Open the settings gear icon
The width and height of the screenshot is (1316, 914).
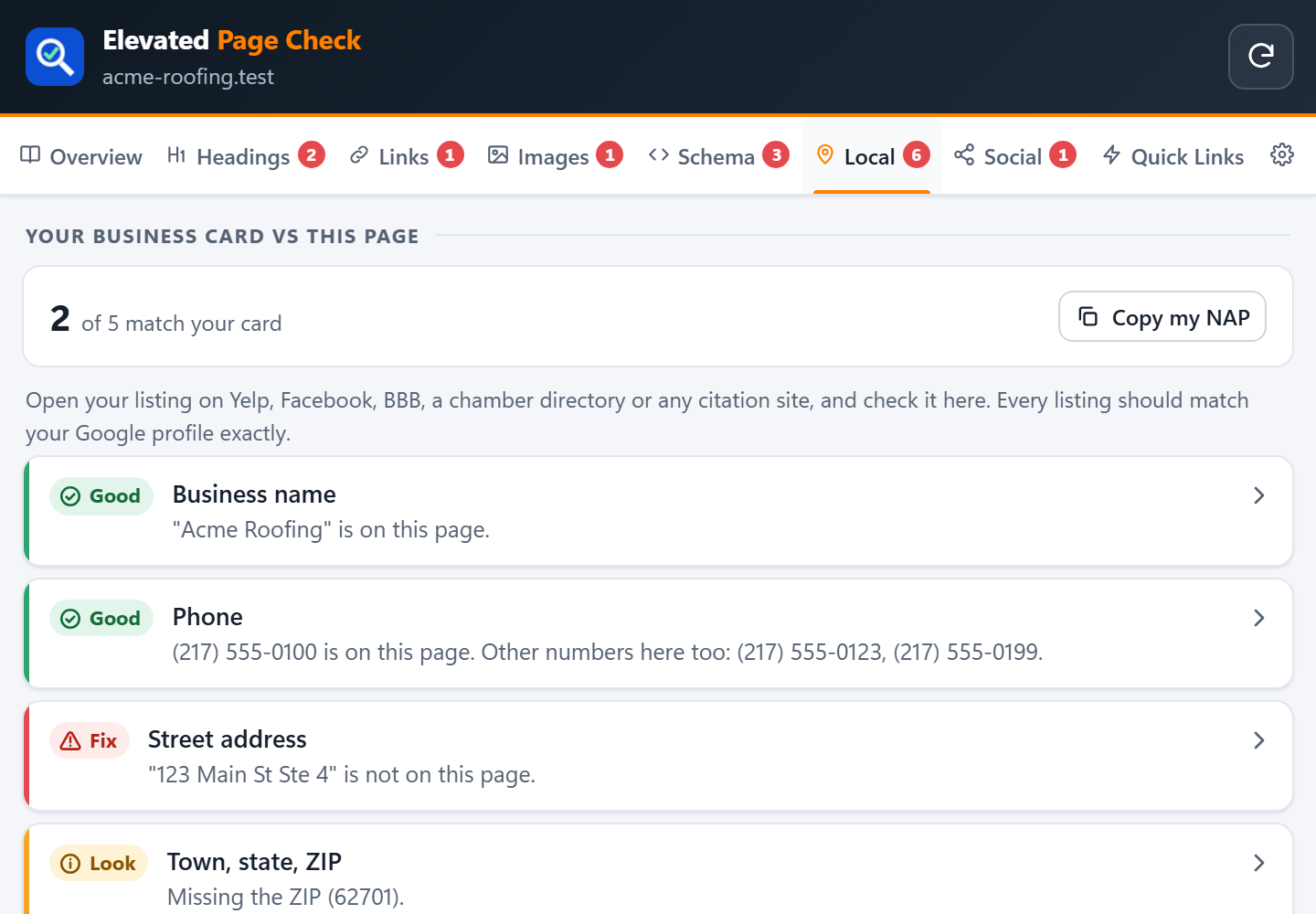pos(1282,155)
